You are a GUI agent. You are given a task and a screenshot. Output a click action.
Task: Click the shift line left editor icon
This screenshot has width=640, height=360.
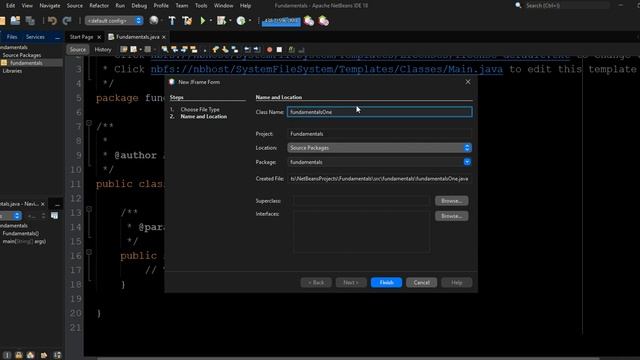[247, 49]
